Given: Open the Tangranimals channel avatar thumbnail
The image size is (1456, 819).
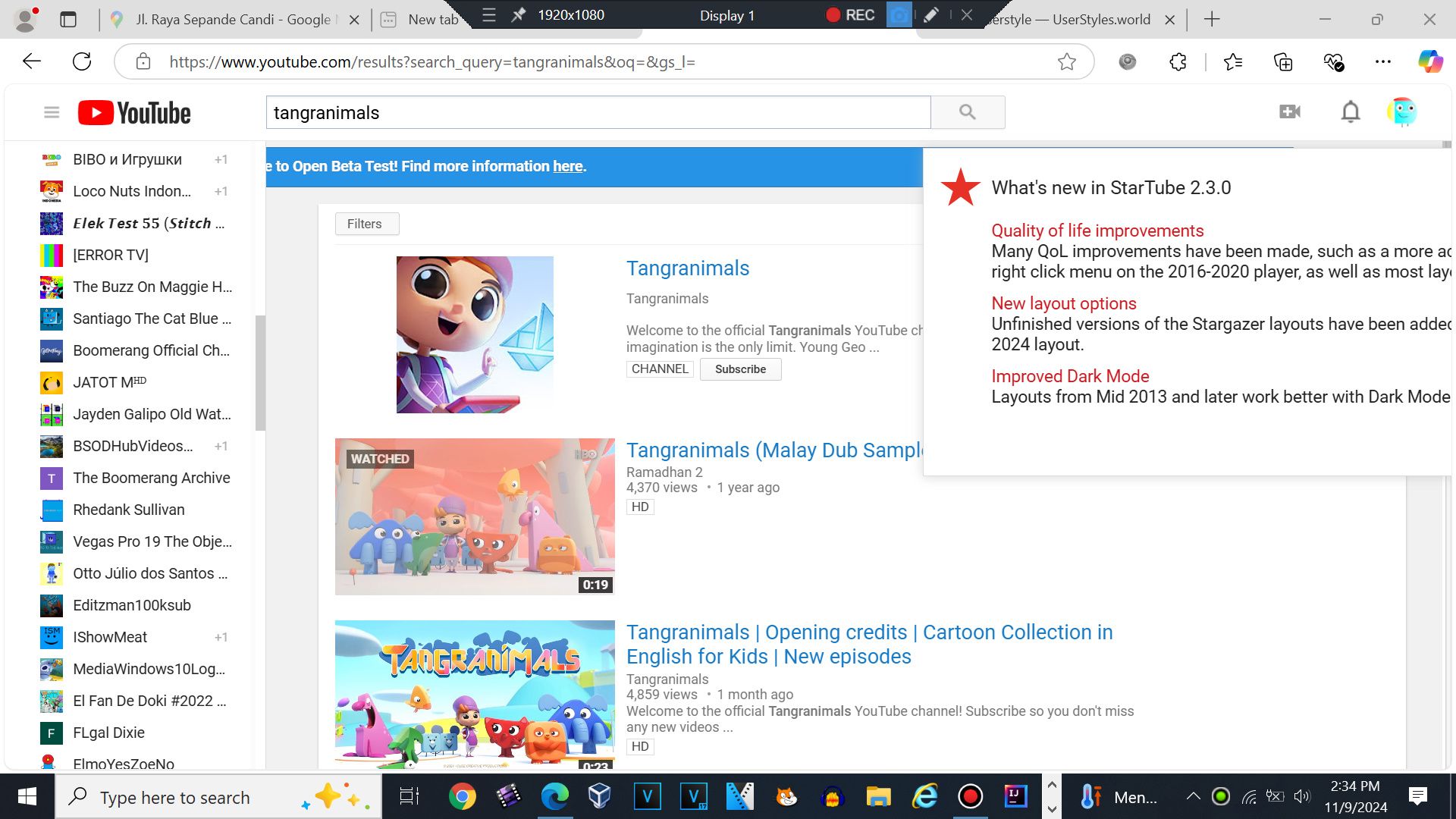Looking at the screenshot, I should tap(475, 334).
